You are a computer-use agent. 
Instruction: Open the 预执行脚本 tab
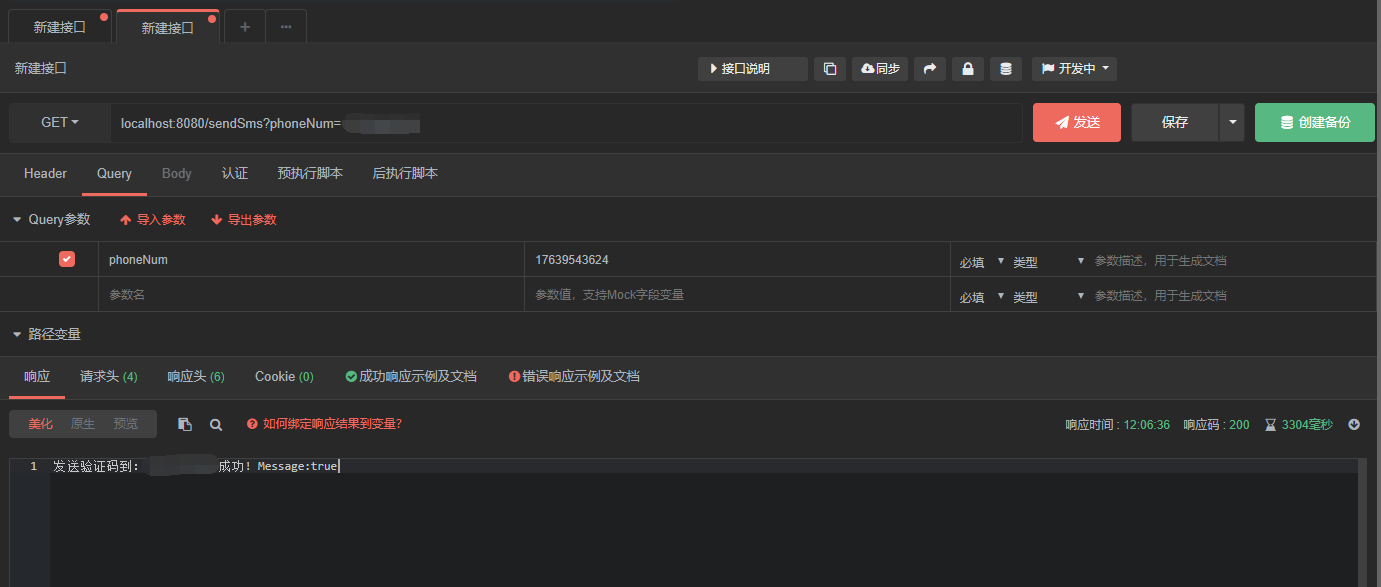(310, 173)
